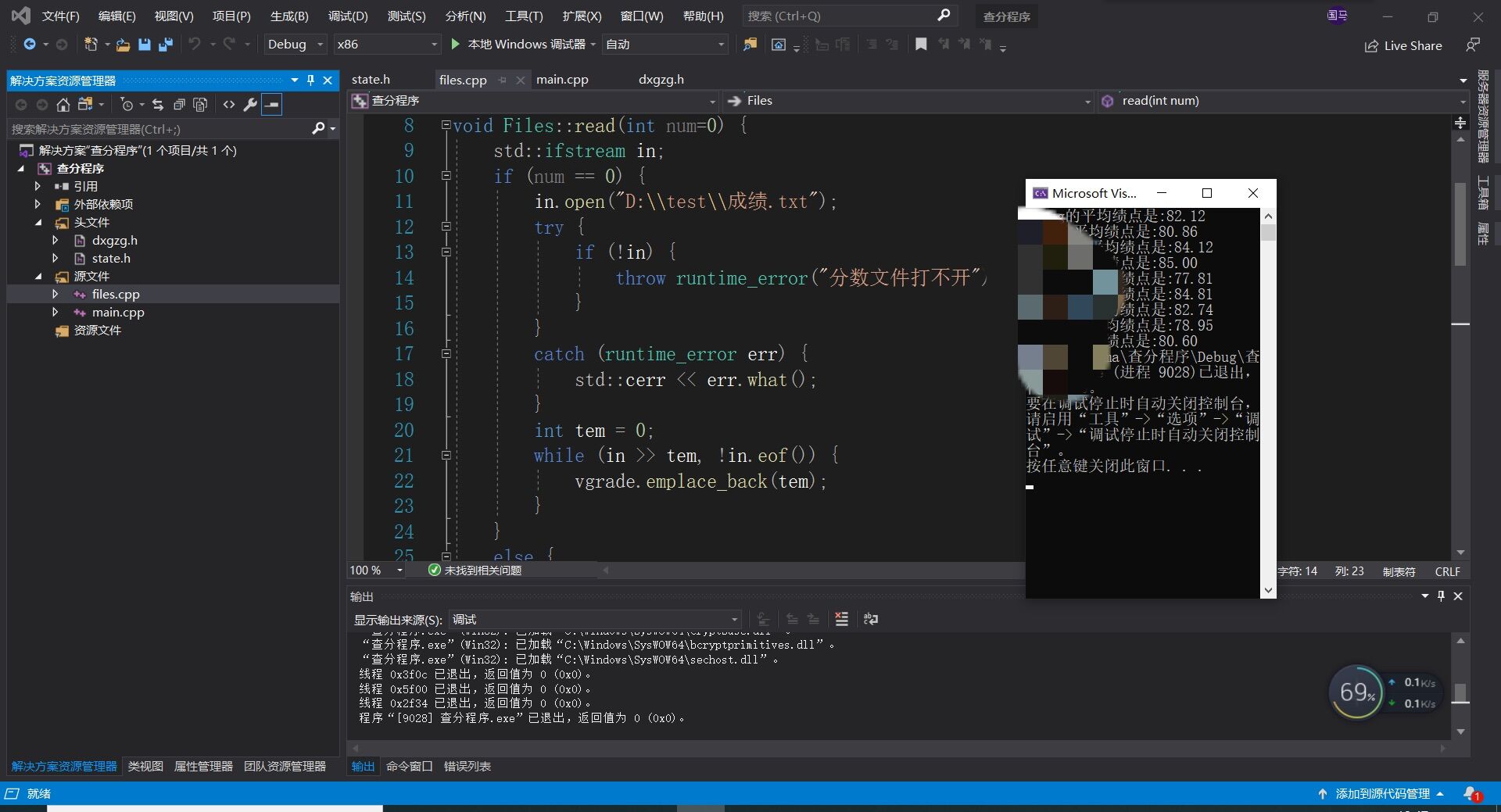Viewport: 1501px width, 812px height.
Task: Open the 工具(T) menu
Action: point(524,16)
